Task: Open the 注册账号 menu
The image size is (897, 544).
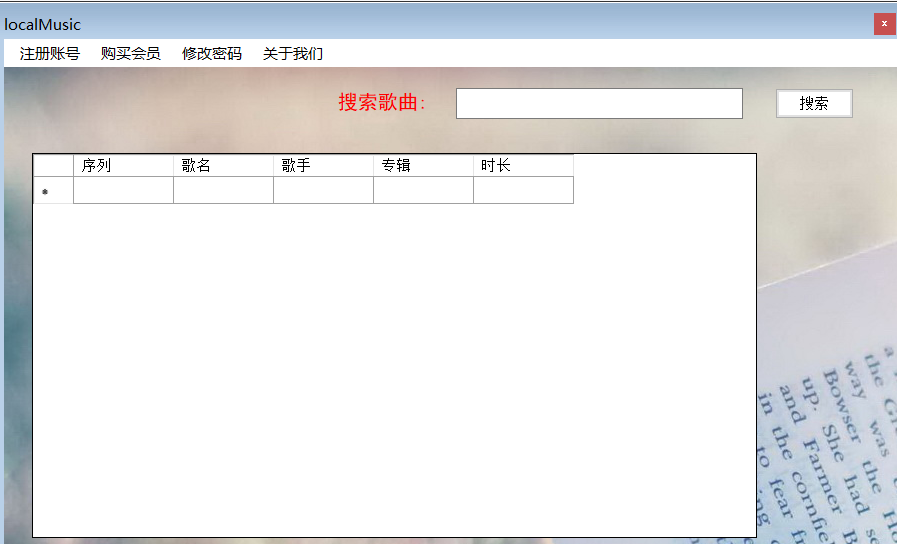Action: click(x=50, y=54)
